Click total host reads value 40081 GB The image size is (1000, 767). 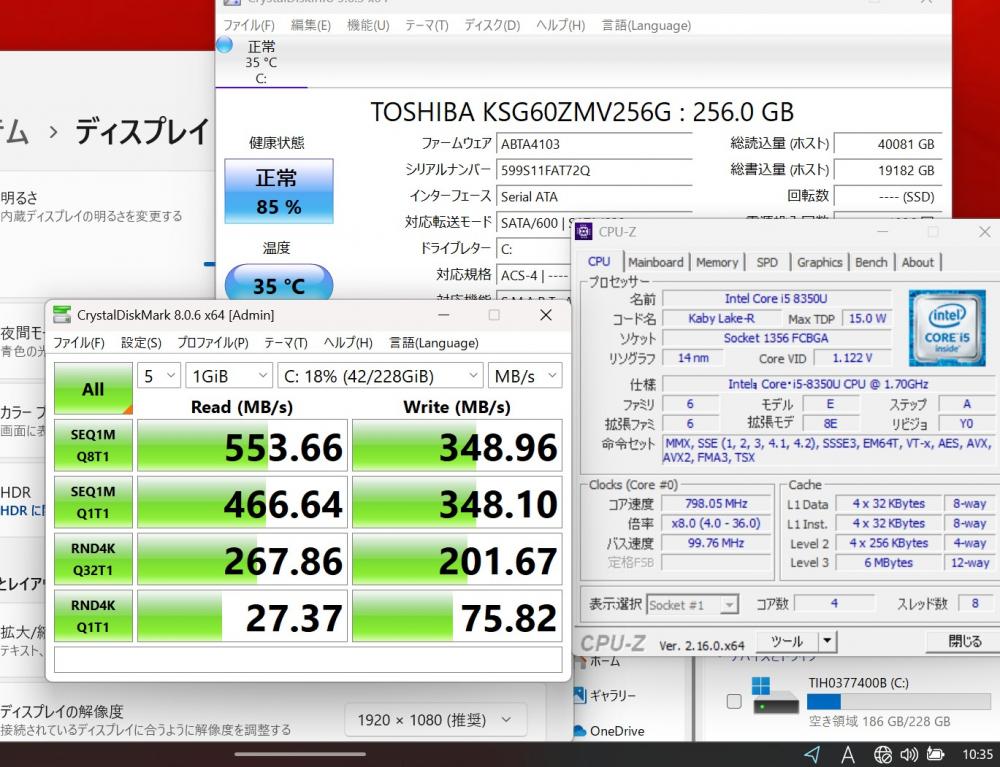888,144
